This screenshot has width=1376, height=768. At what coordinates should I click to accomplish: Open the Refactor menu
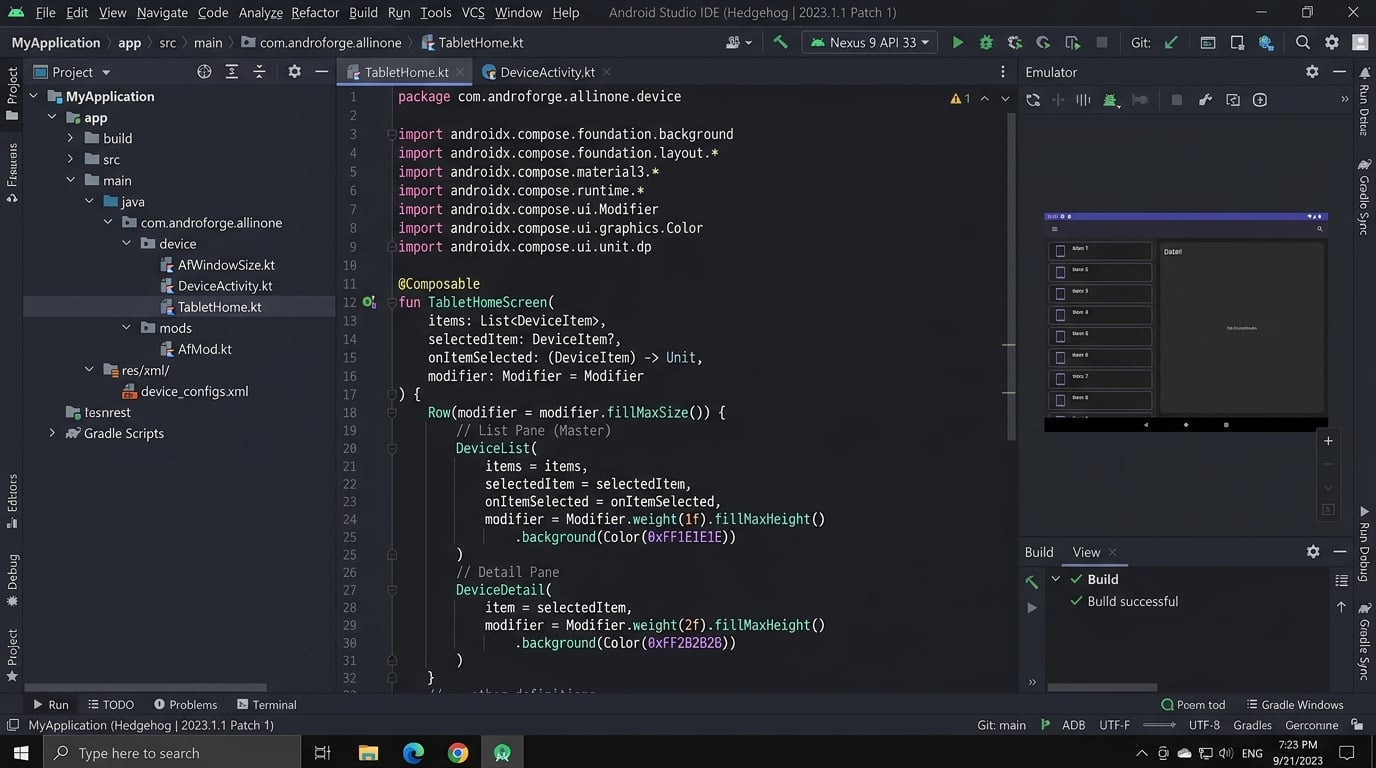click(x=315, y=12)
